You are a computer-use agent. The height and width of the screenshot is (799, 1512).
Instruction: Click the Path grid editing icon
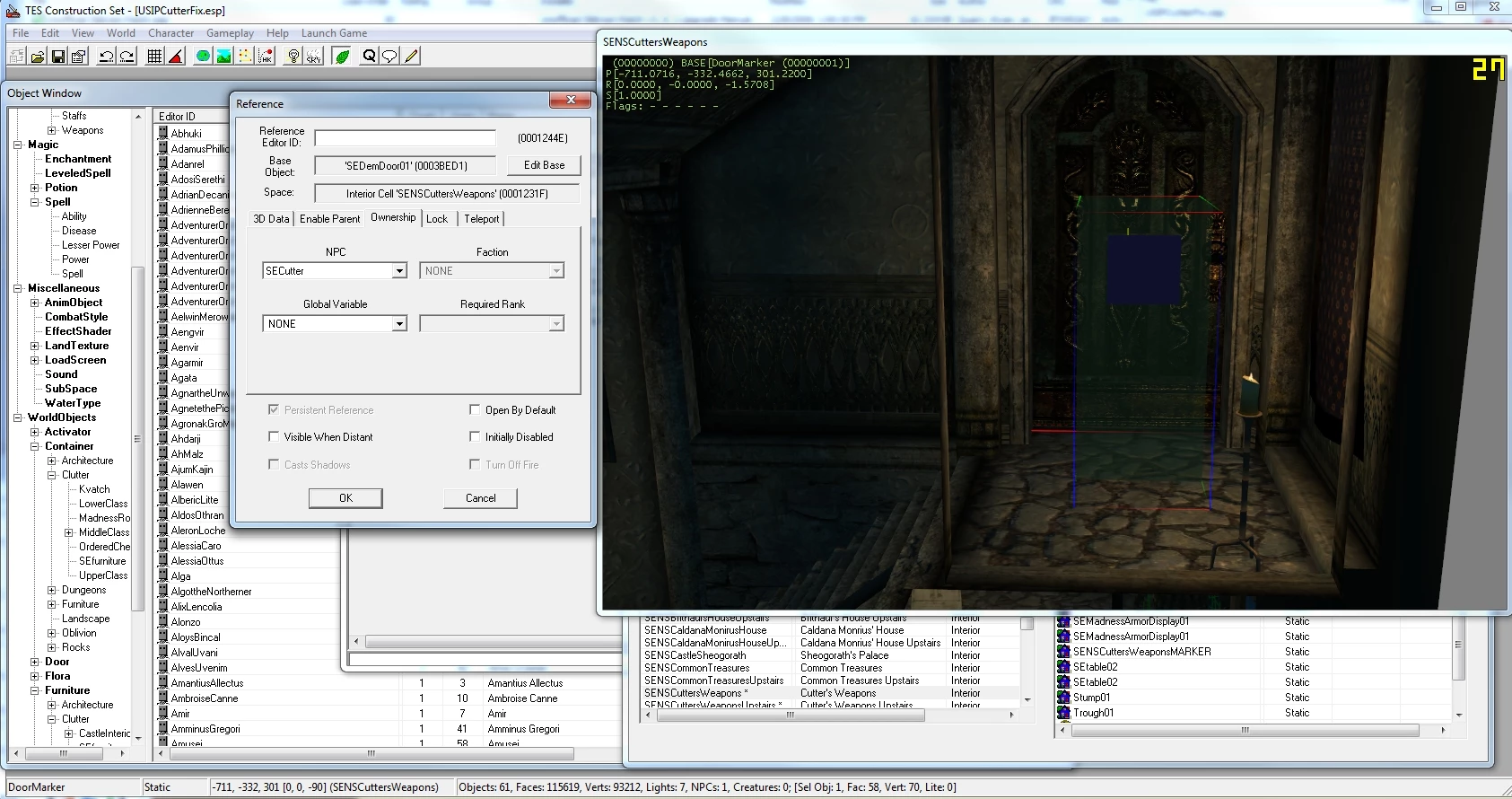[x=244, y=57]
